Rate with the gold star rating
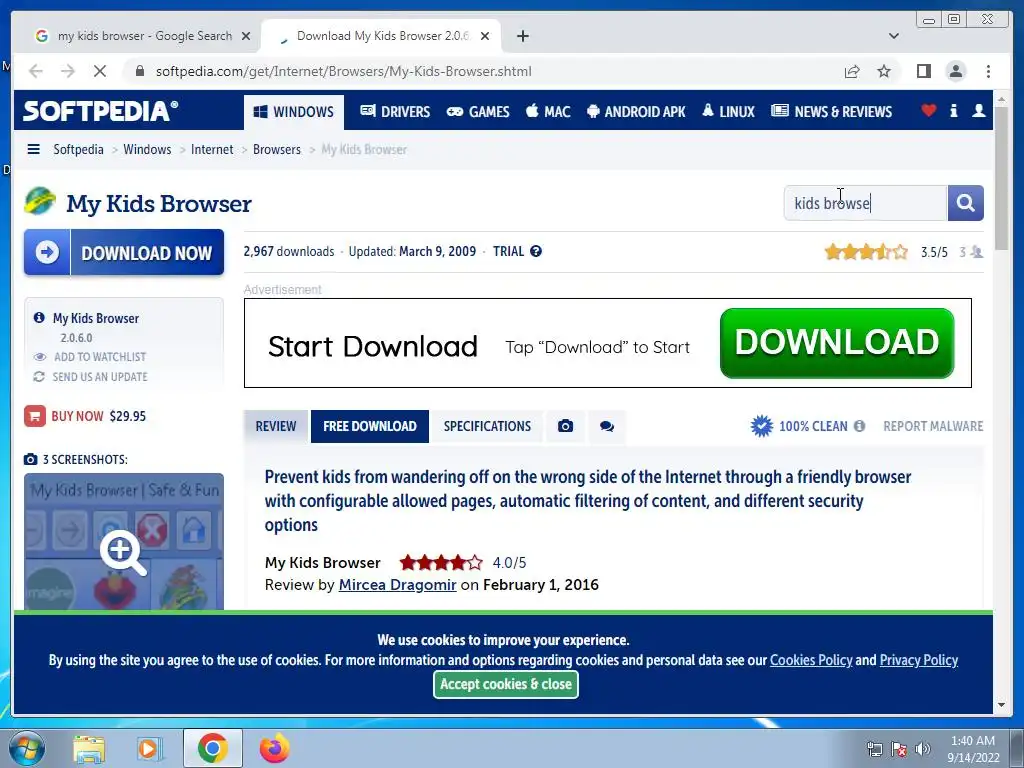1024x768 pixels. point(866,252)
